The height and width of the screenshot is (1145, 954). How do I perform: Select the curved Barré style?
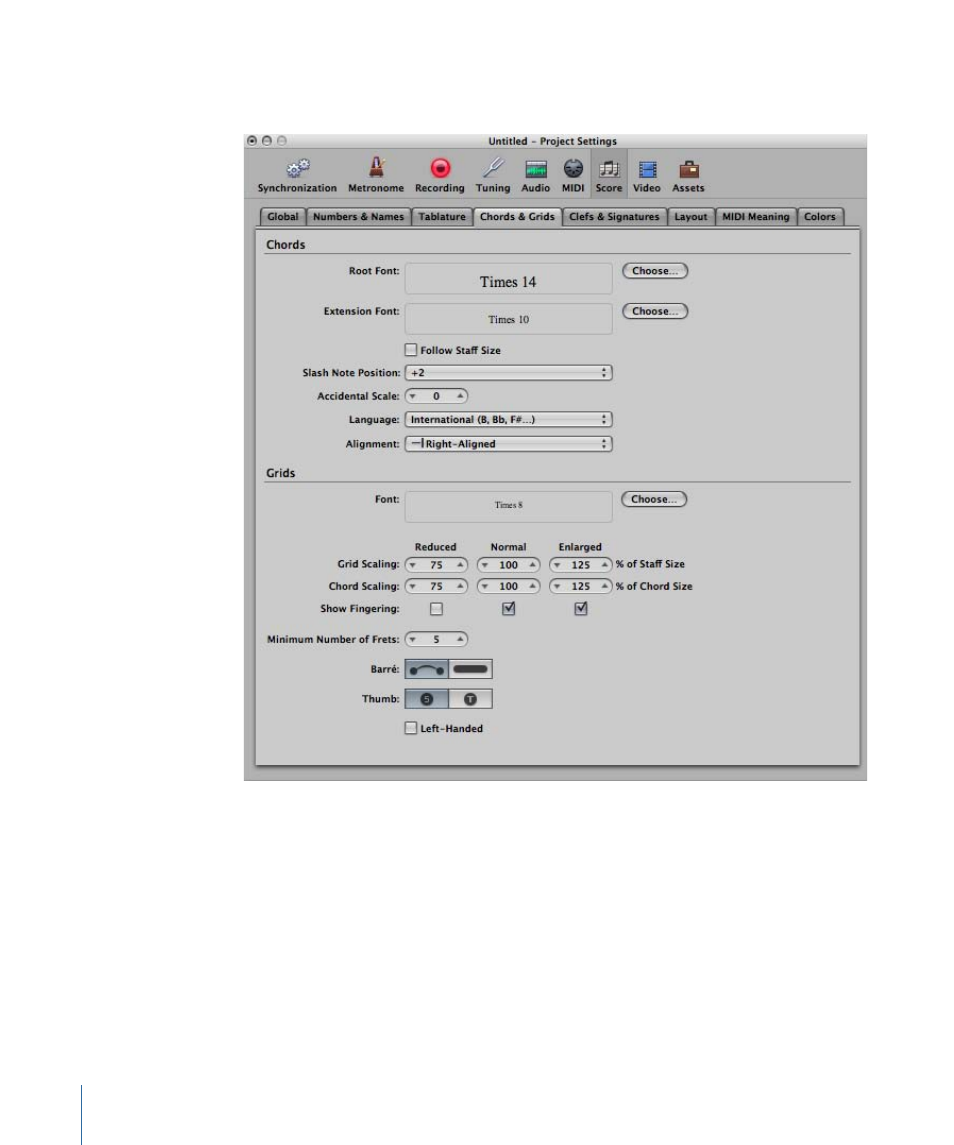[x=427, y=669]
